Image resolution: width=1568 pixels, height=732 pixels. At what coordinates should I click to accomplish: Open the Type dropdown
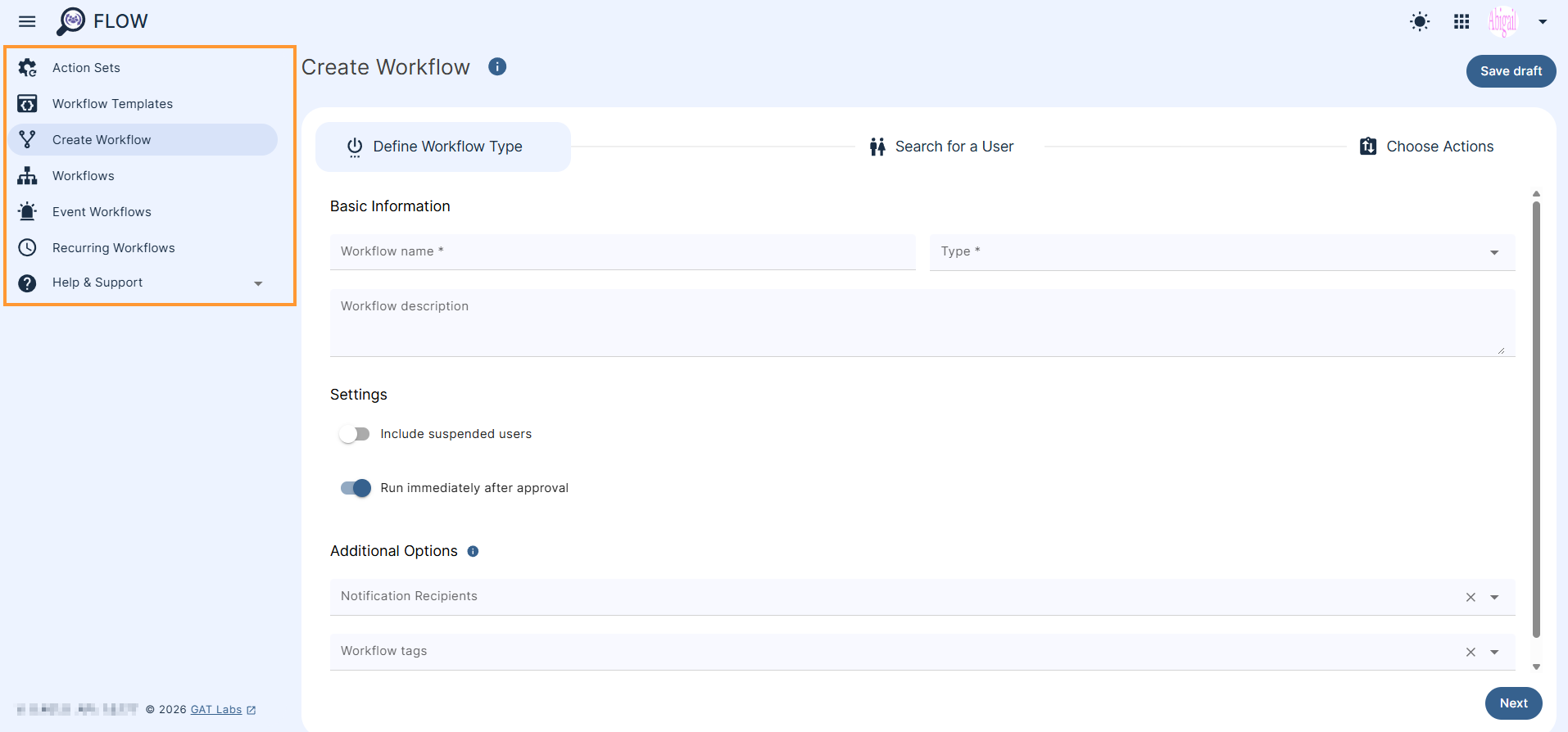coord(1221,252)
